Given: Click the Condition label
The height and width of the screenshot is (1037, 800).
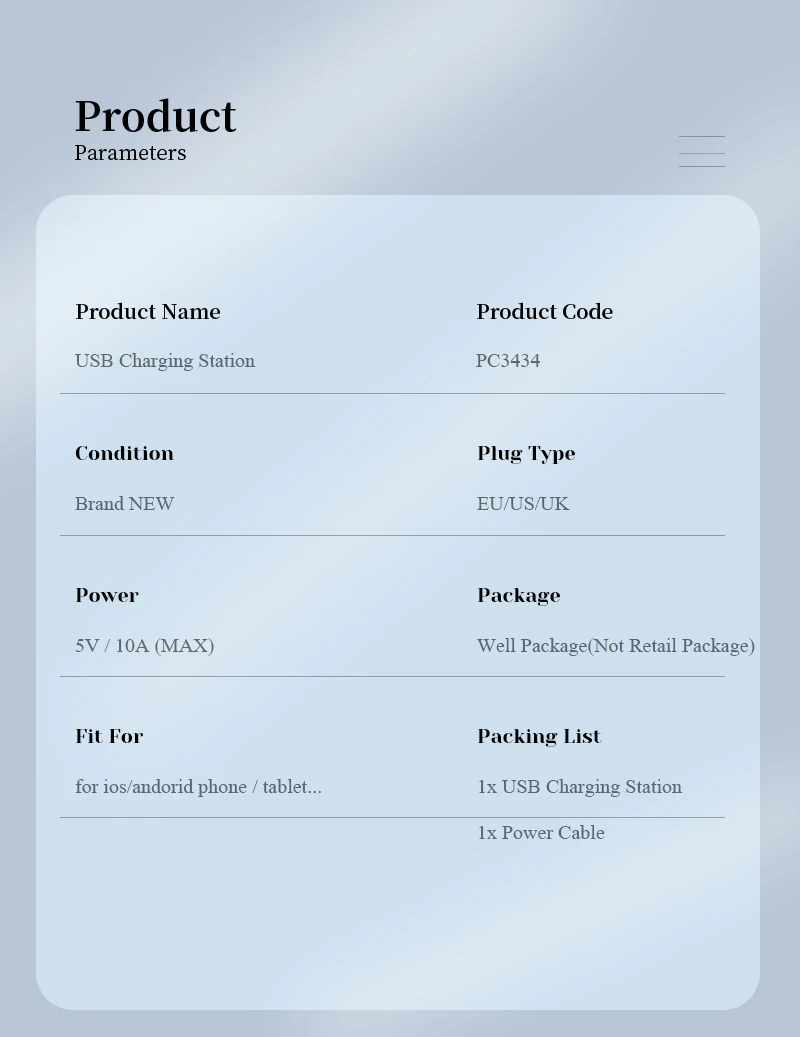Looking at the screenshot, I should point(124,453).
